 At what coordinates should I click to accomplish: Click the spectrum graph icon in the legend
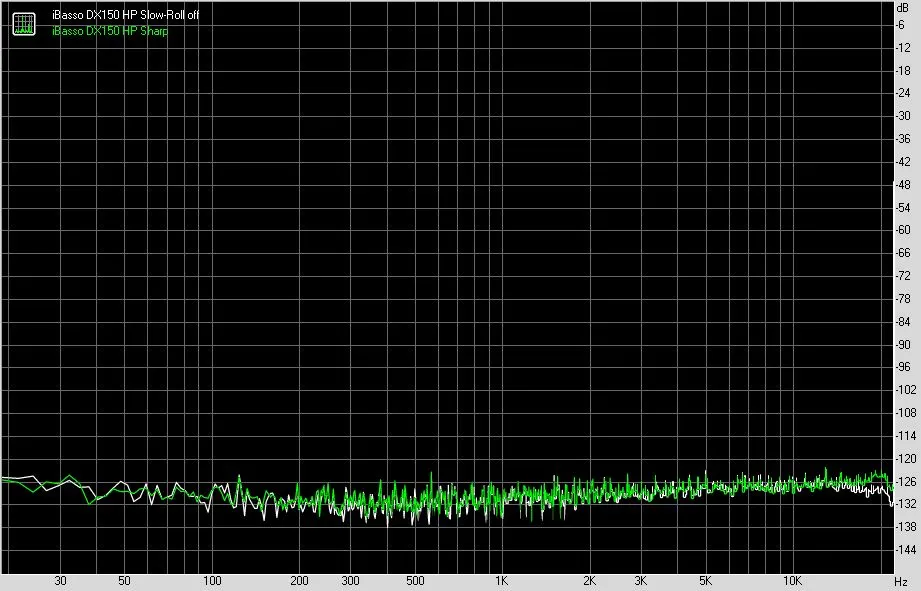pos(24,24)
